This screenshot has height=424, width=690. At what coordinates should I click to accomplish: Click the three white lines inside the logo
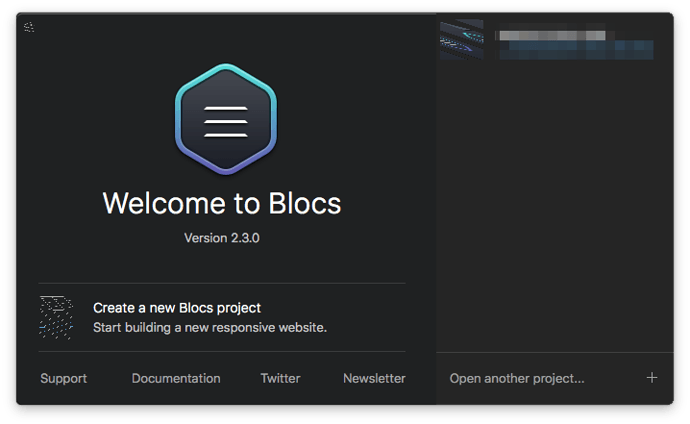[x=225, y=119]
